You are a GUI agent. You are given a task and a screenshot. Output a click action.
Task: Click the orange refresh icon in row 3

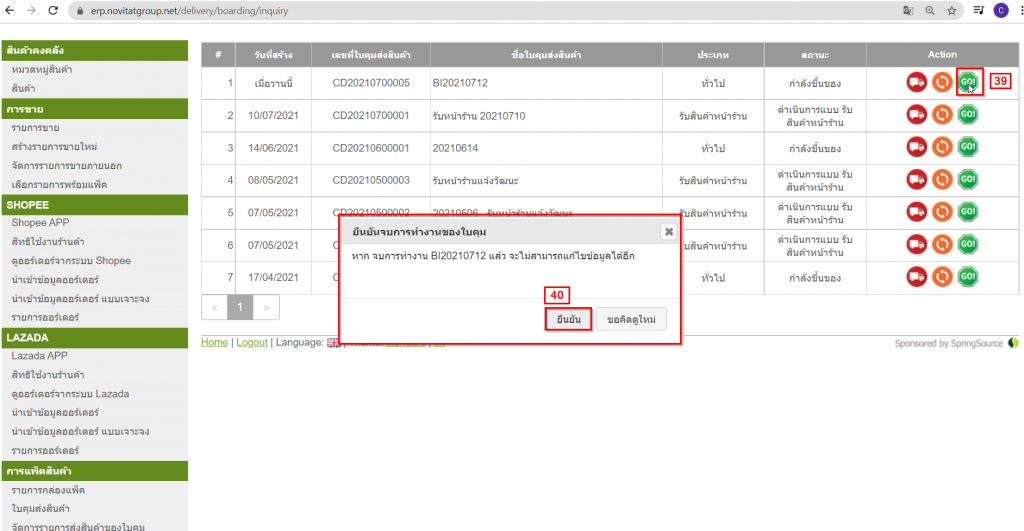(x=942, y=147)
